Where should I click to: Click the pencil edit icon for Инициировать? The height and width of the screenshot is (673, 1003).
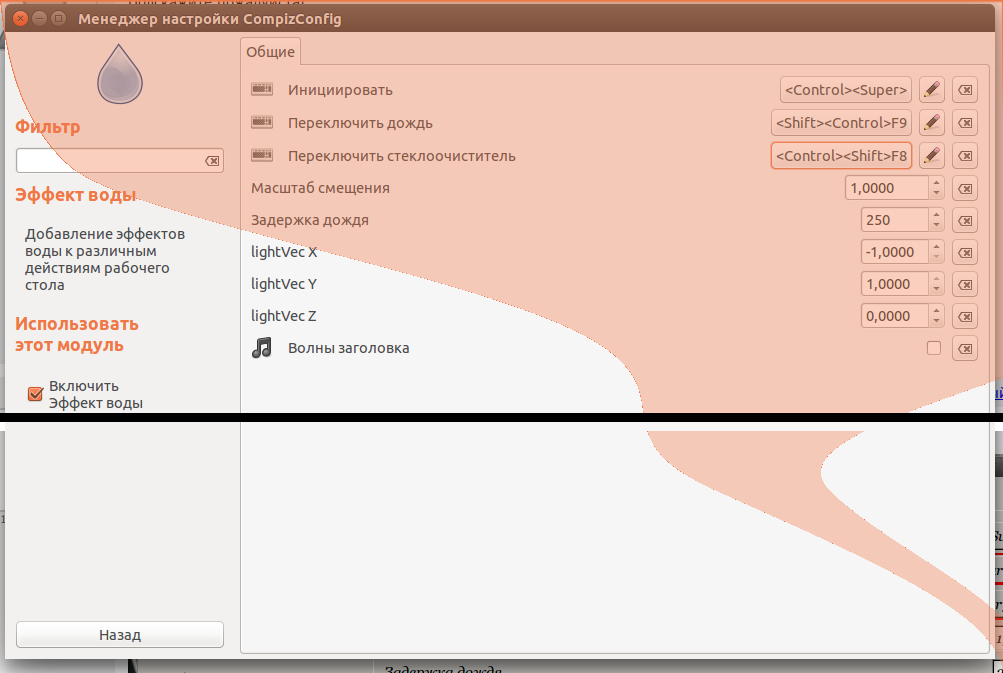(931, 91)
